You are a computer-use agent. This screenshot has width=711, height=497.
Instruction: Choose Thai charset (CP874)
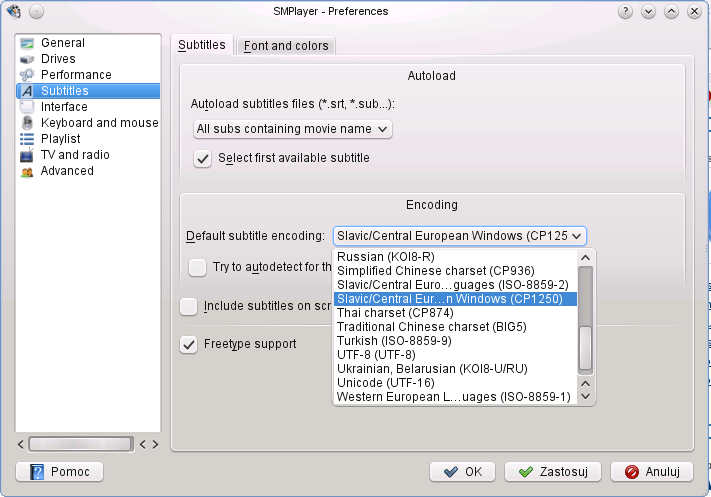(455, 313)
